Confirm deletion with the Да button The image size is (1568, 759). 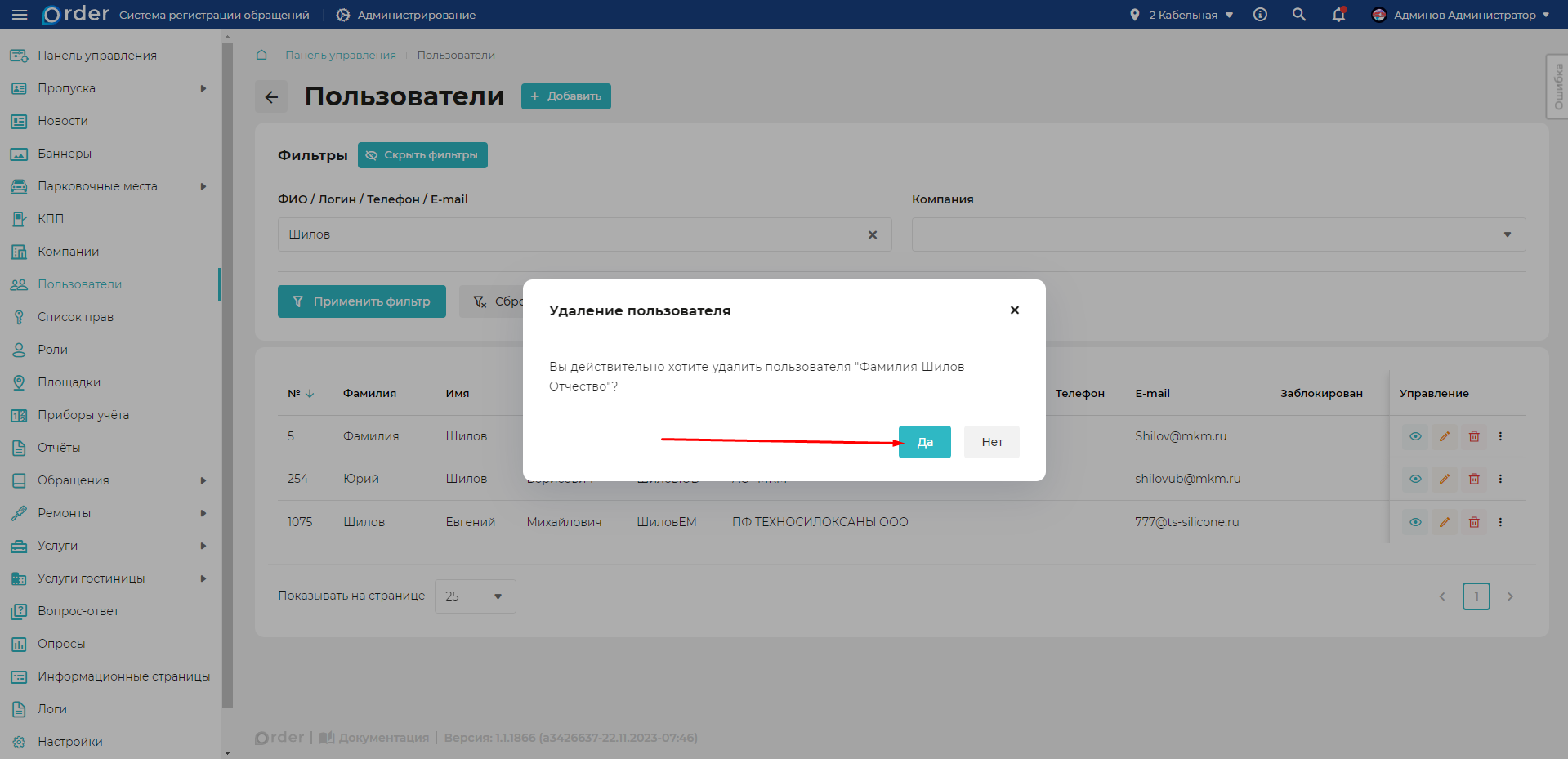[924, 442]
